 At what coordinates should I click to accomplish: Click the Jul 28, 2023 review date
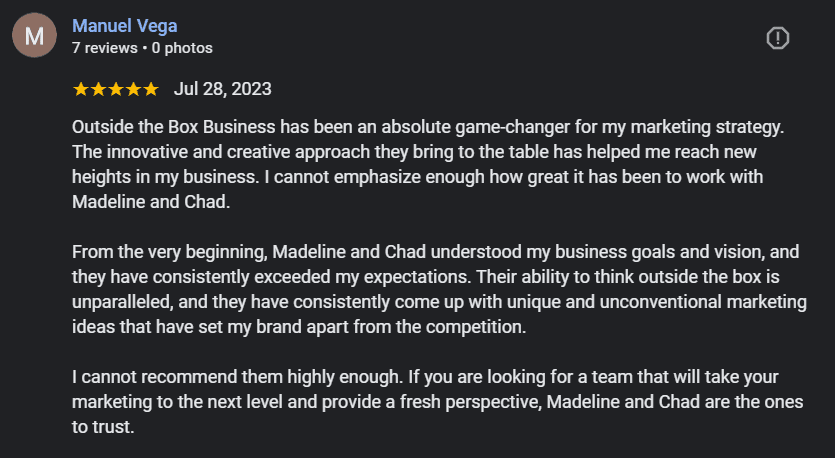pos(223,89)
